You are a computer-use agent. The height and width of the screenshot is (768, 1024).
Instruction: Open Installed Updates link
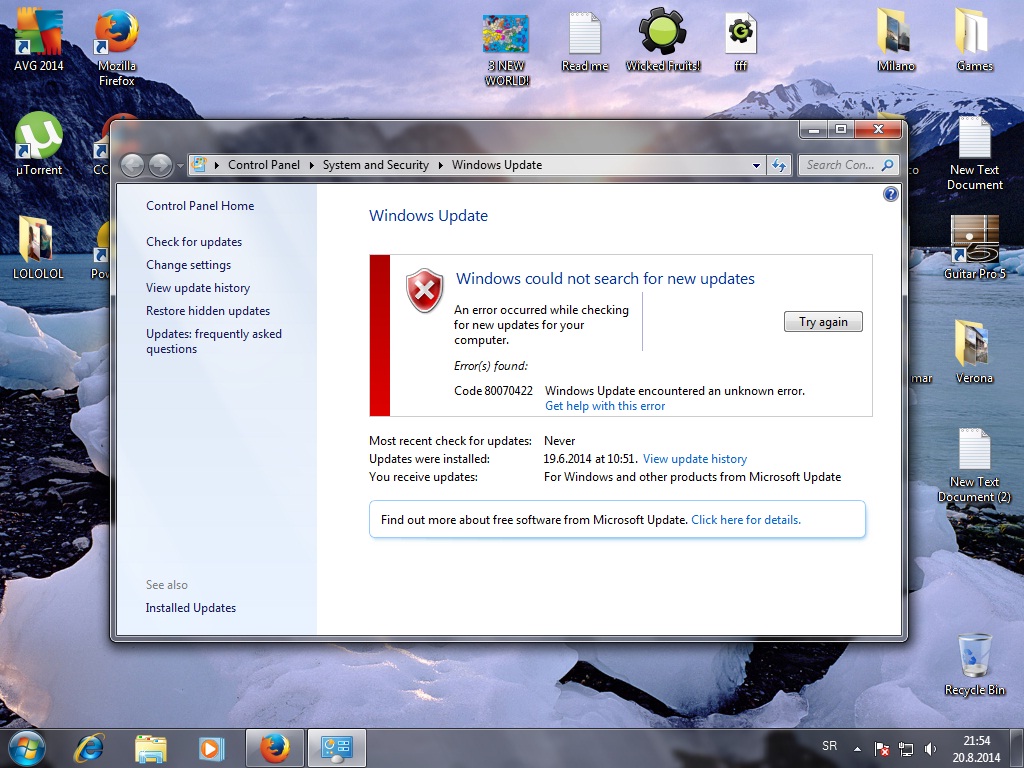[x=191, y=608]
